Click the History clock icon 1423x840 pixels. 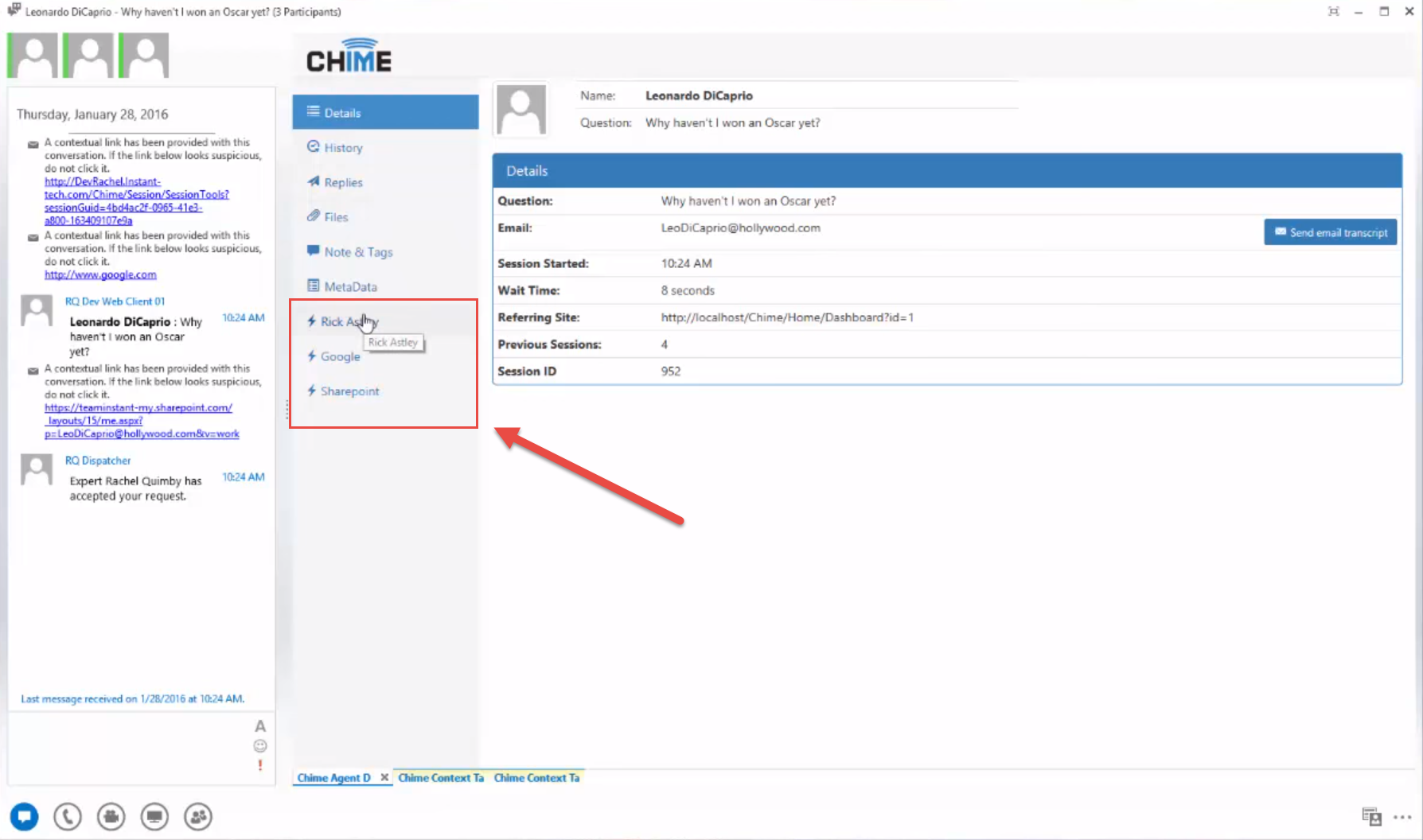pos(314,147)
